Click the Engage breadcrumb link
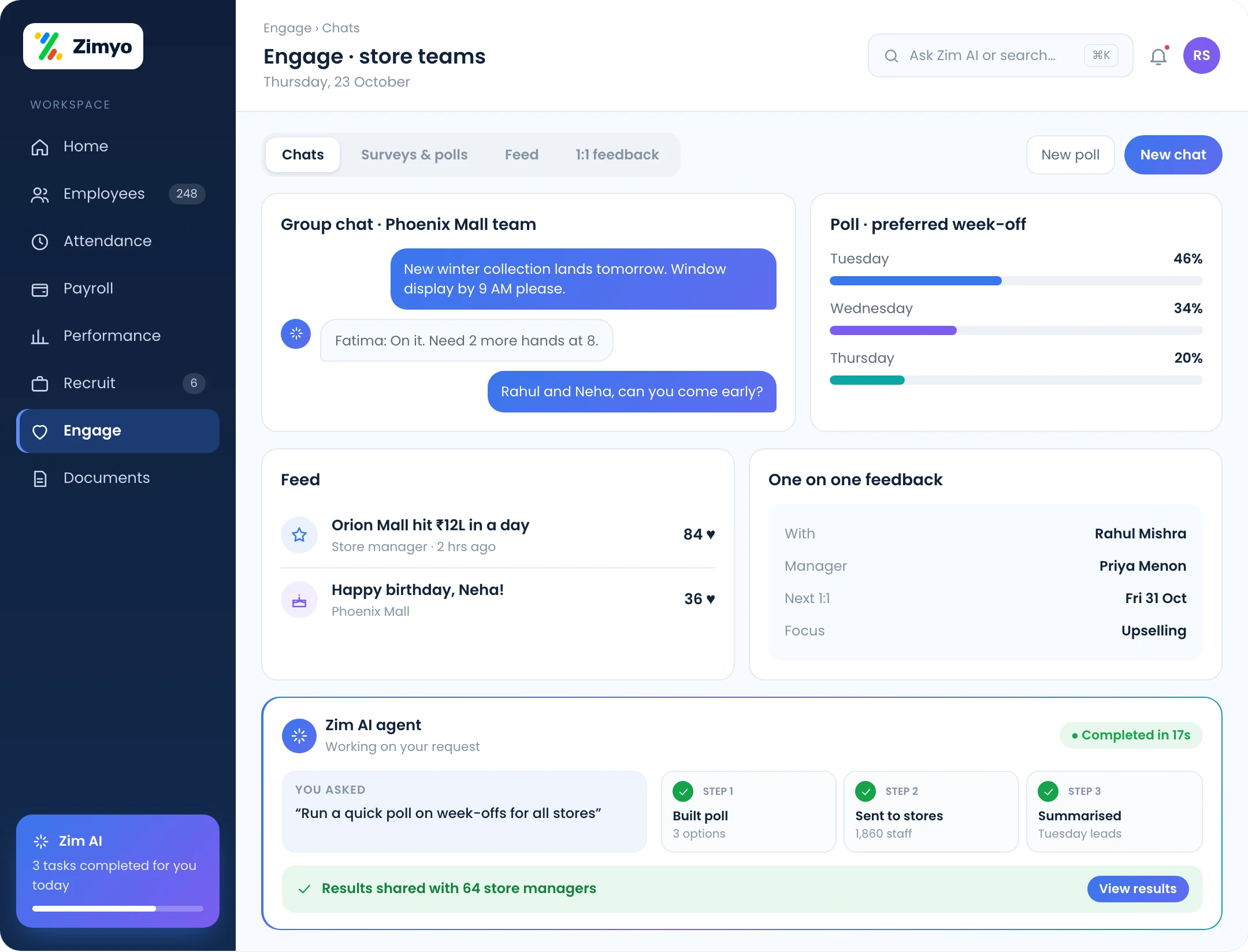 287,28
